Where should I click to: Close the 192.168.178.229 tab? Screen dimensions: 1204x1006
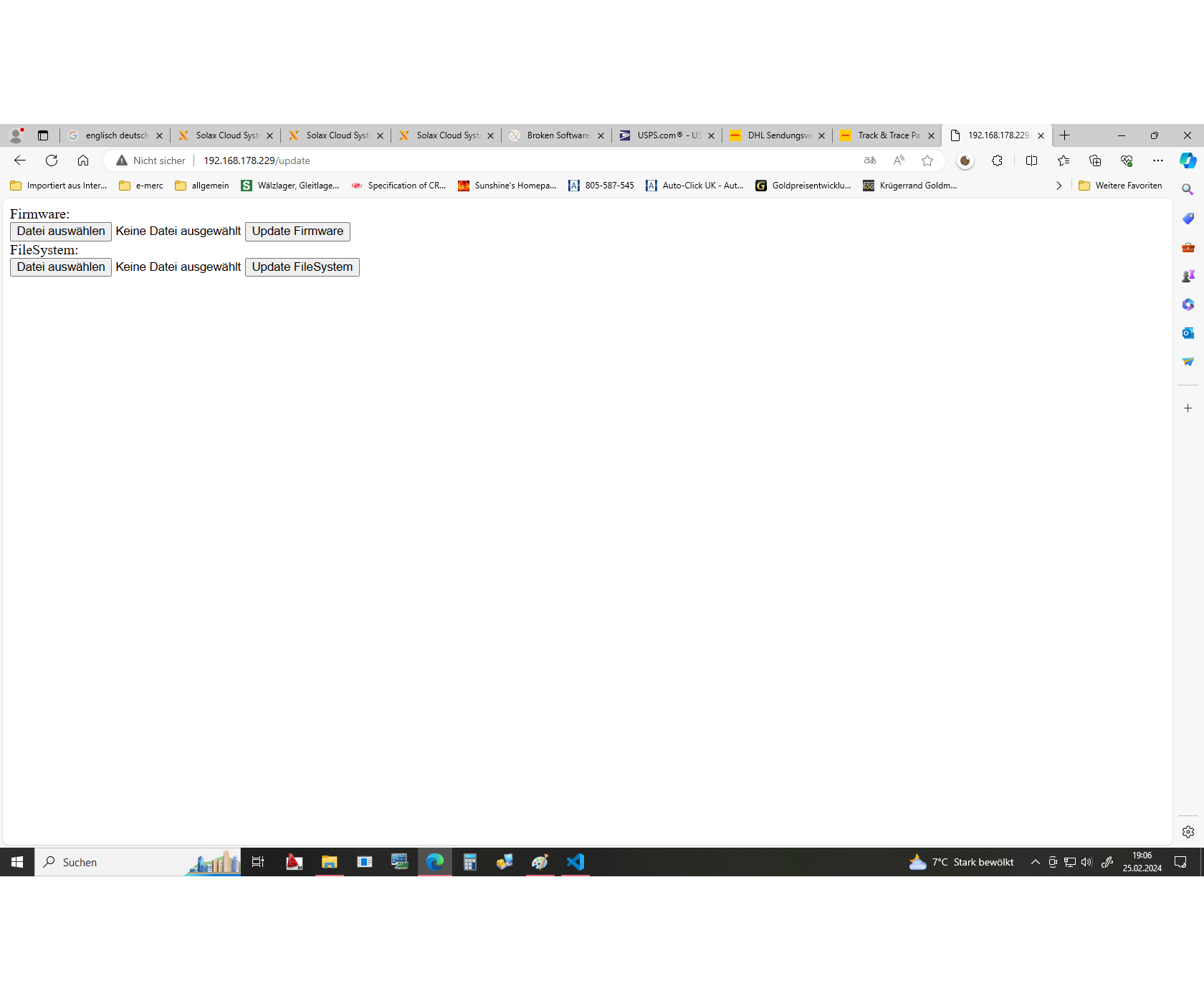point(1041,135)
